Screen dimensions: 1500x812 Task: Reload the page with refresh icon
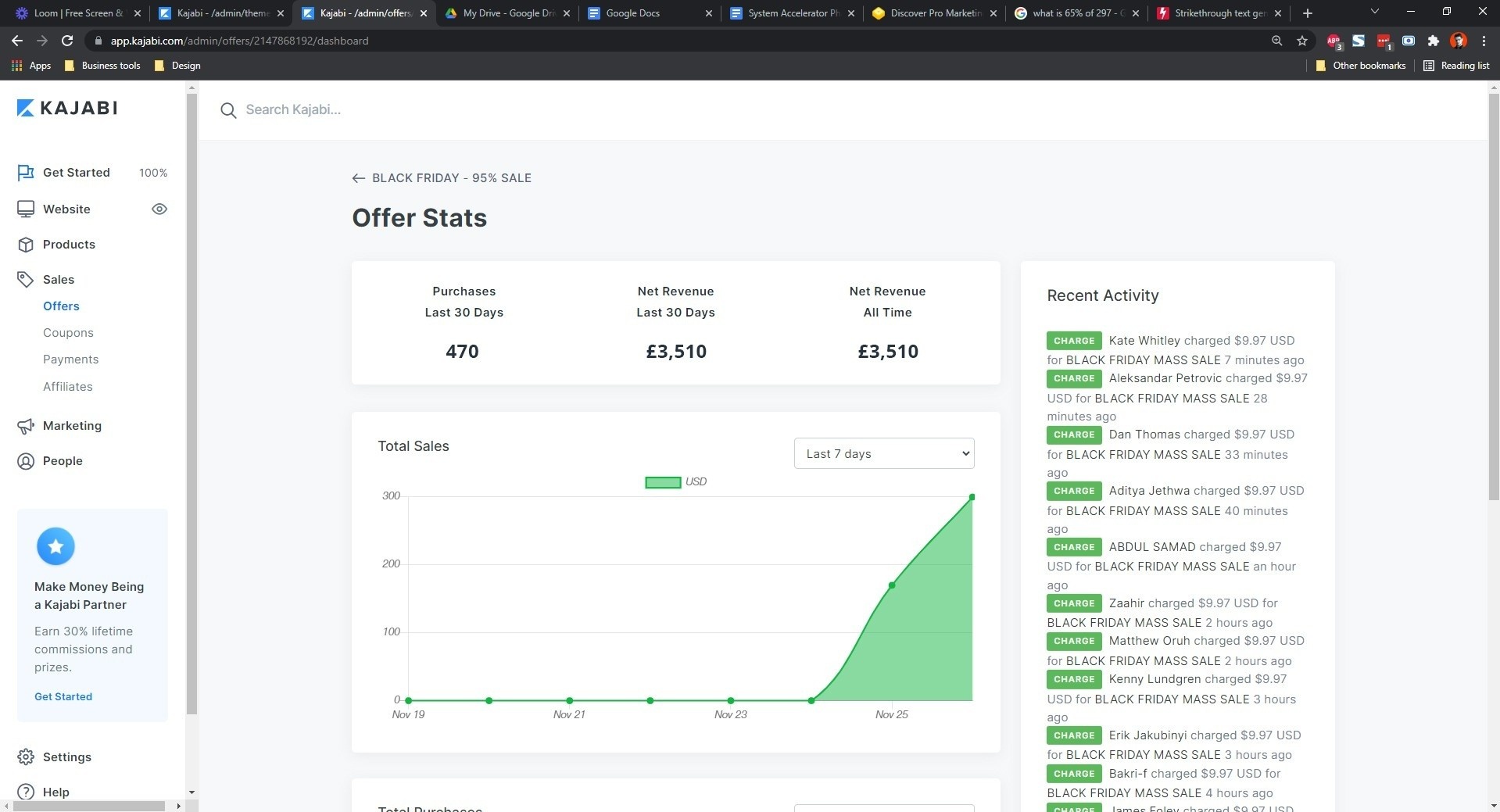tap(67, 41)
